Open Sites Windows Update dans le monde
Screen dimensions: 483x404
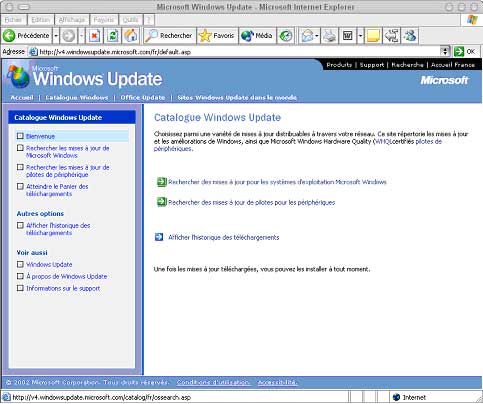coord(237,97)
